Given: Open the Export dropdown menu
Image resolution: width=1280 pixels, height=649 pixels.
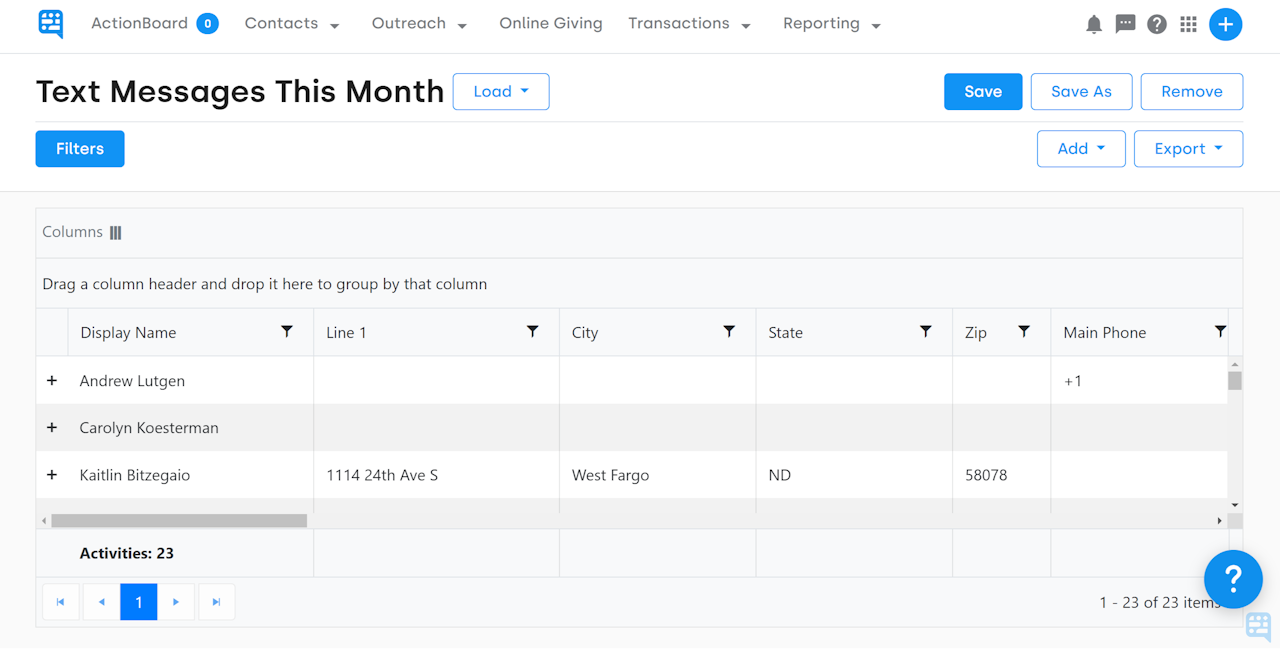Looking at the screenshot, I should tap(1188, 149).
